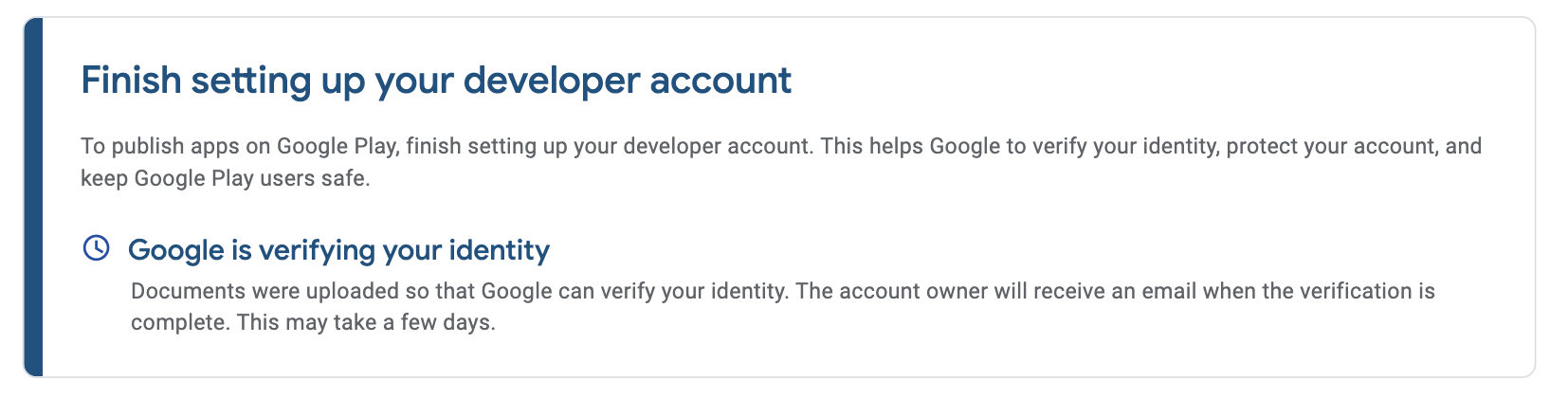Click the 'Documents were uploaded' description line
Image resolution: width=1568 pixels, height=398 pixels.
pos(783,291)
